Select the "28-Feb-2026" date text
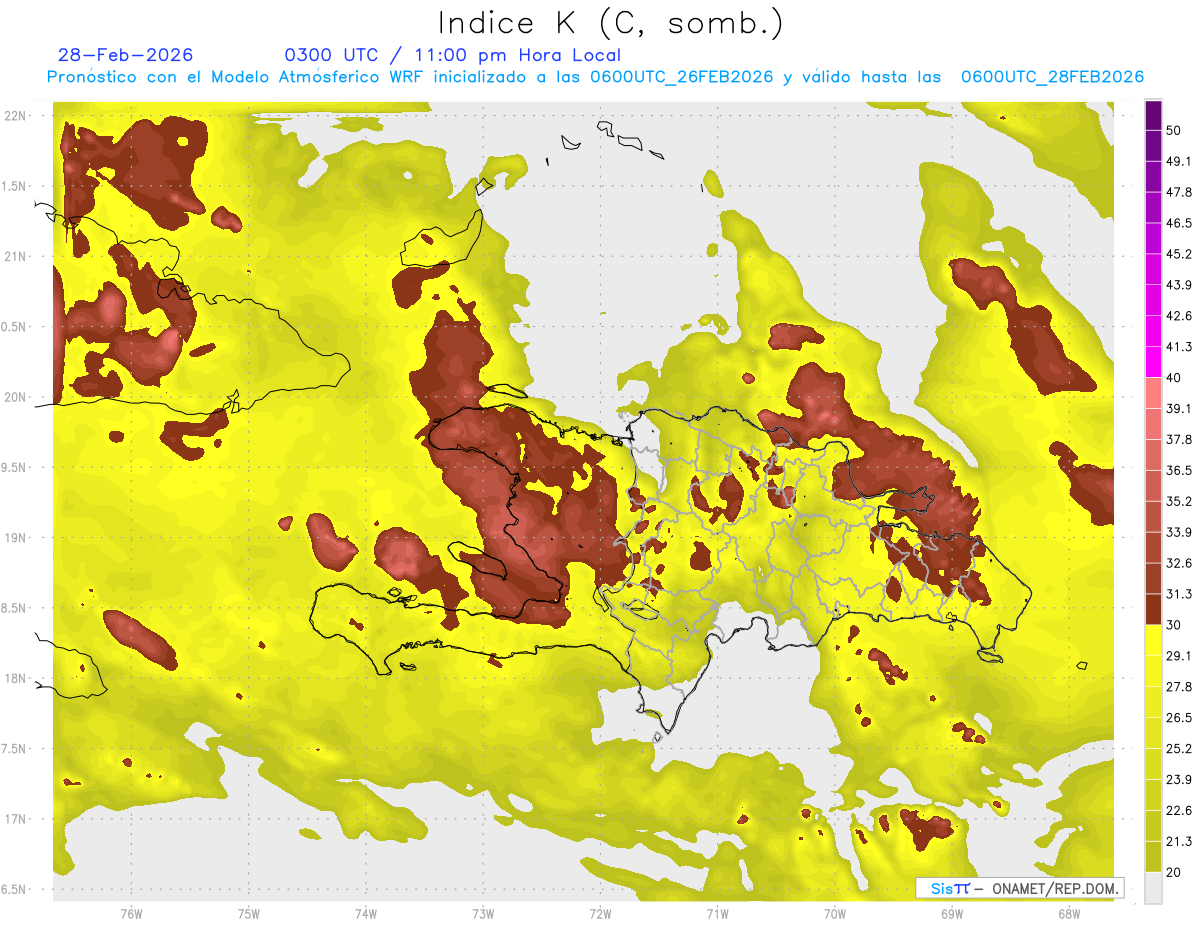This screenshot has height=927, width=1200. (x=125, y=55)
